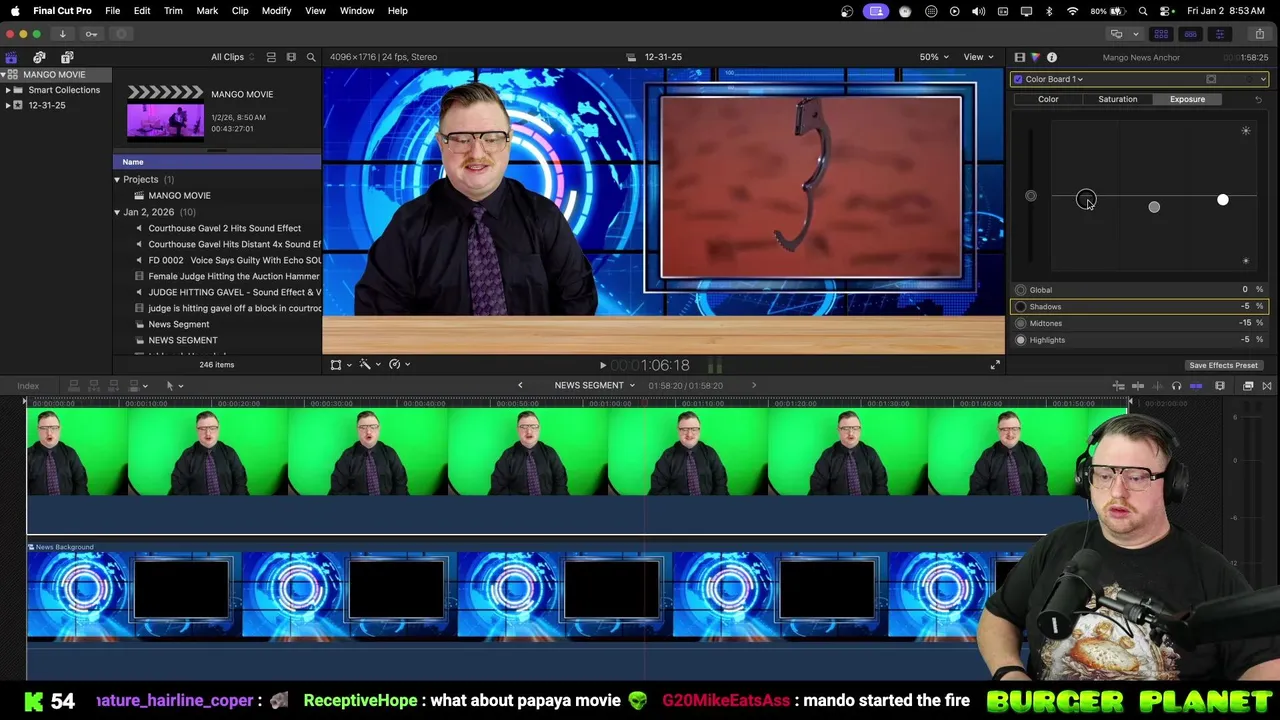1280x720 pixels.
Task: Click the timeline Index button
Action: click(x=28, y=385)
